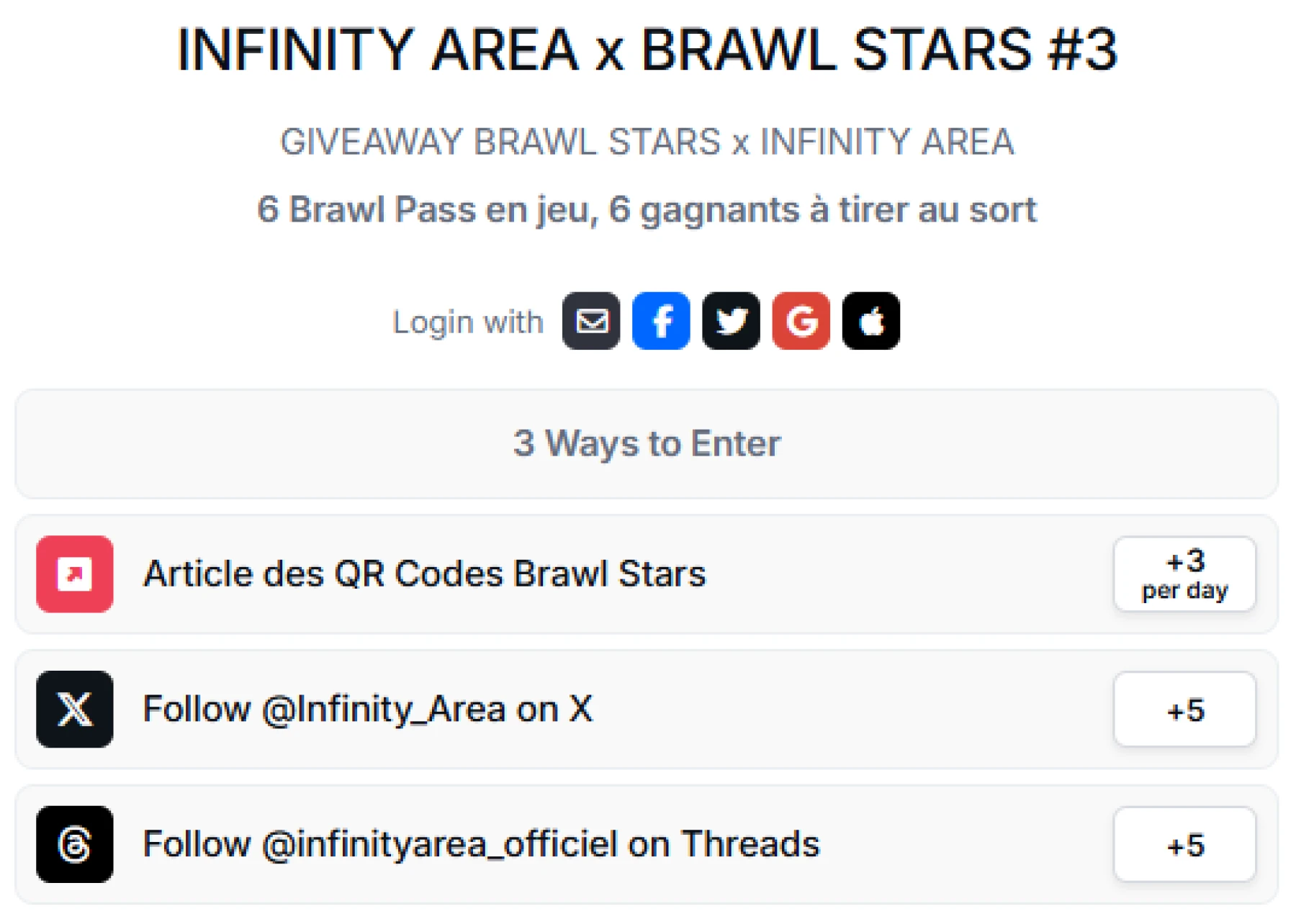Open the 3 Ways to Enter panel
Viewport: 1296px width, 924px height.
pos(647,443)
